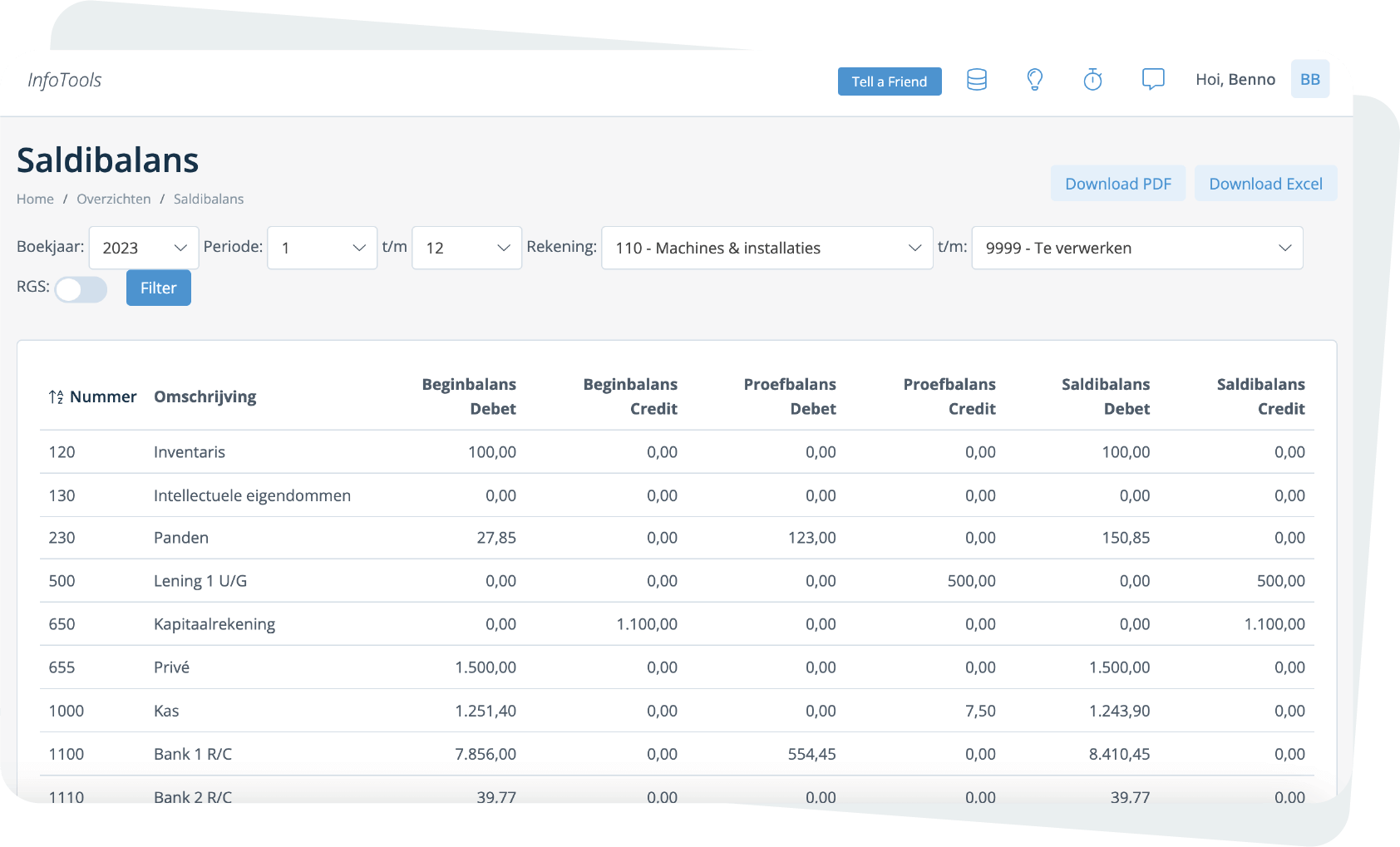Click the Inventaris row description

click(190, 452)
